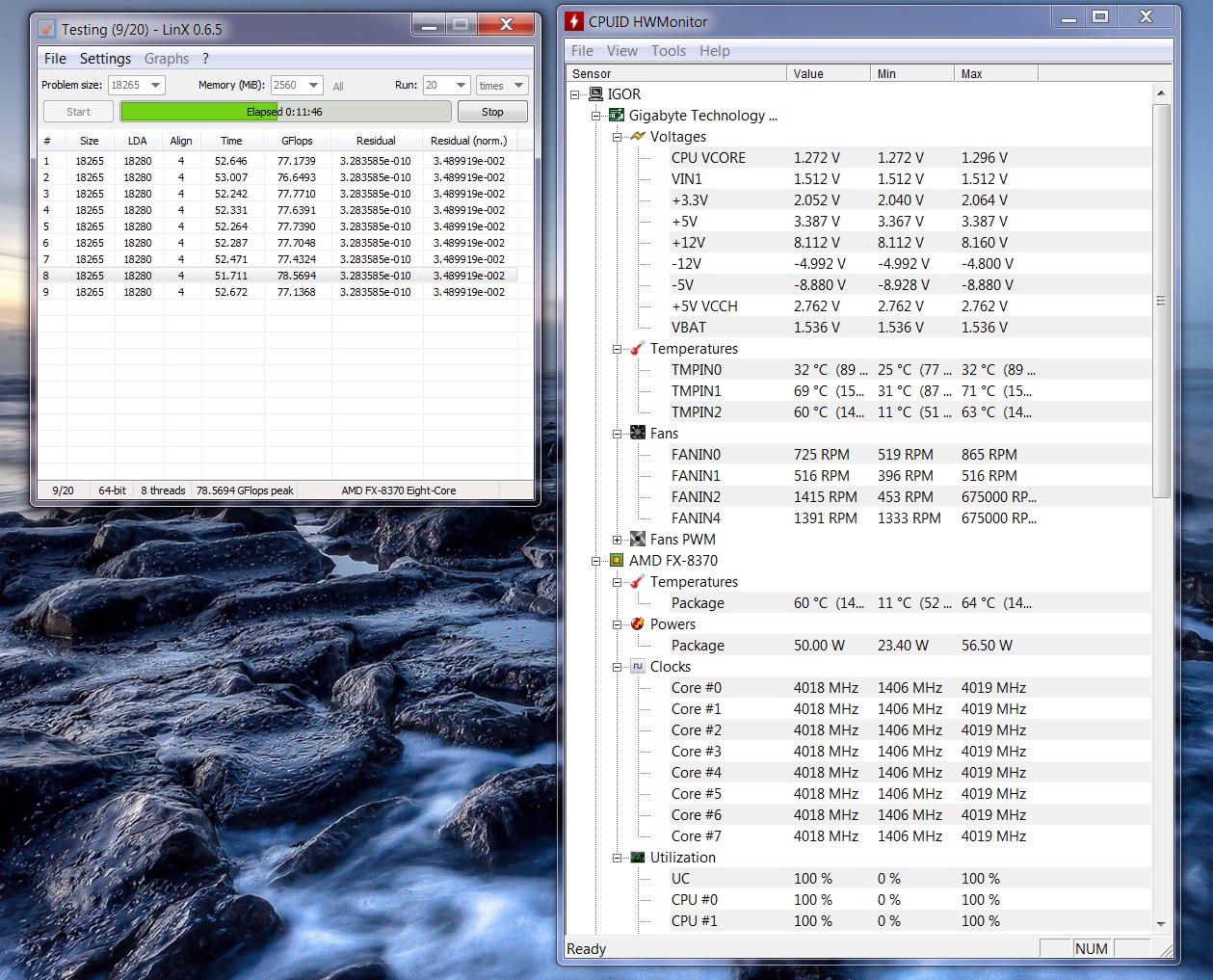Open the Problem size dropdown in LinX
1213x980 pixels.
click(156, 86)
